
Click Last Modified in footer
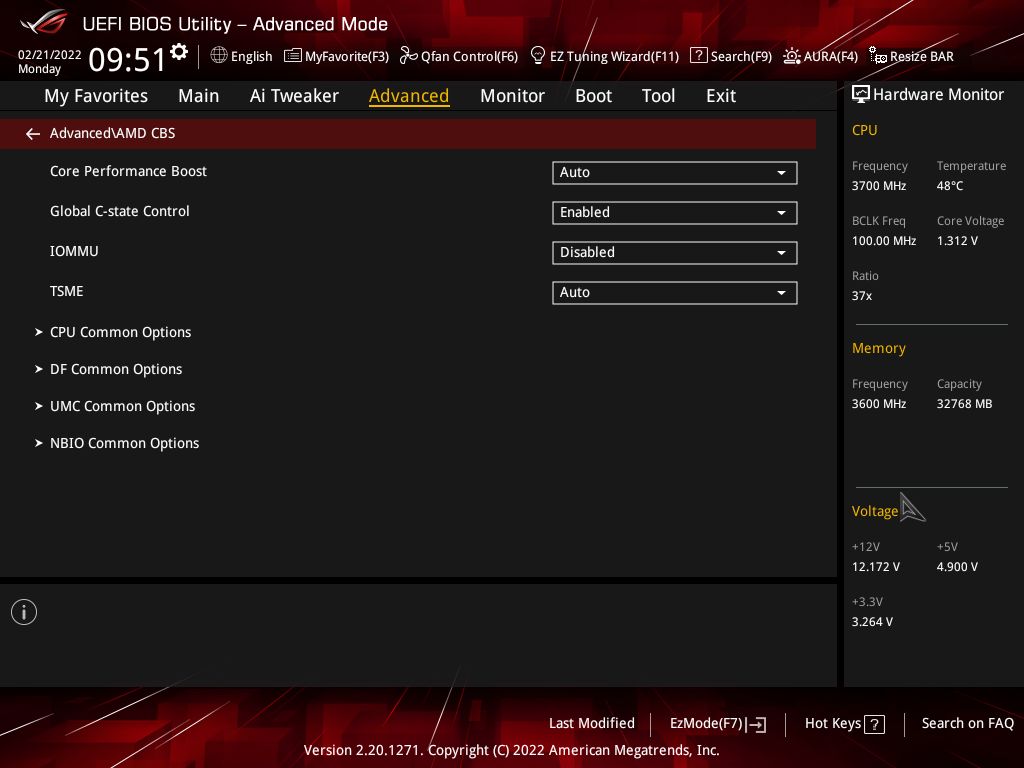[x=592, y=723]
